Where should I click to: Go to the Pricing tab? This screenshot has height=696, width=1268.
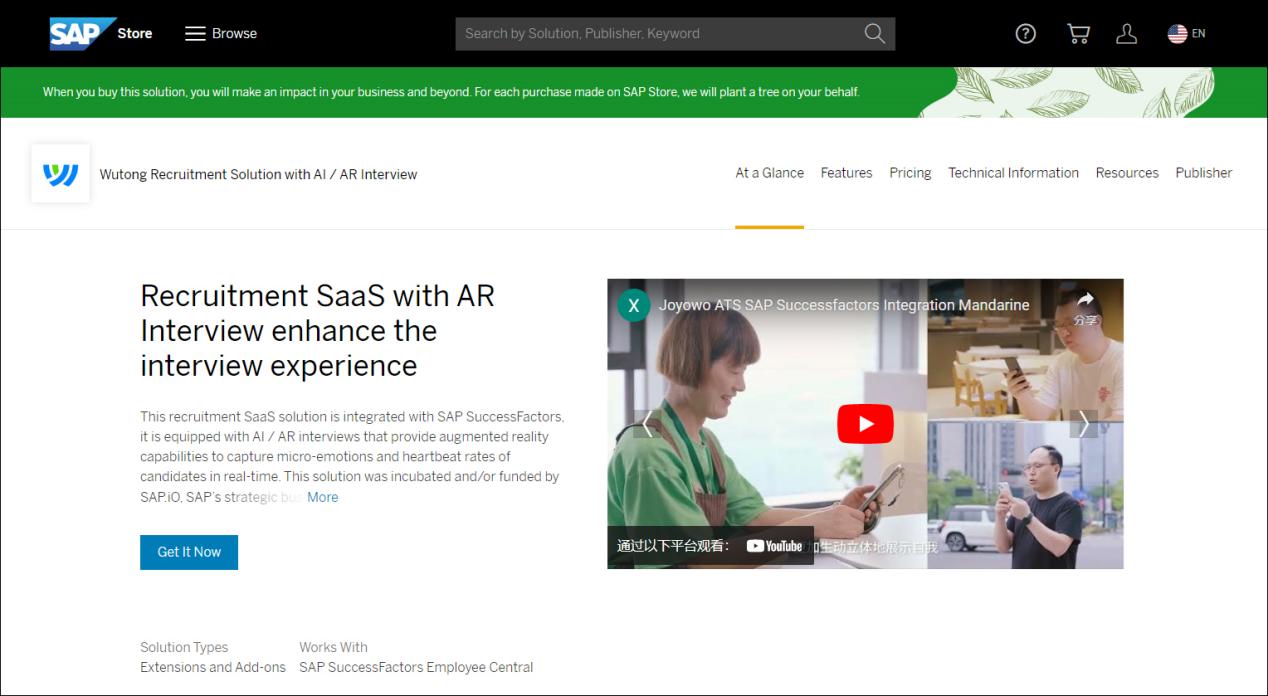point(910,173)
